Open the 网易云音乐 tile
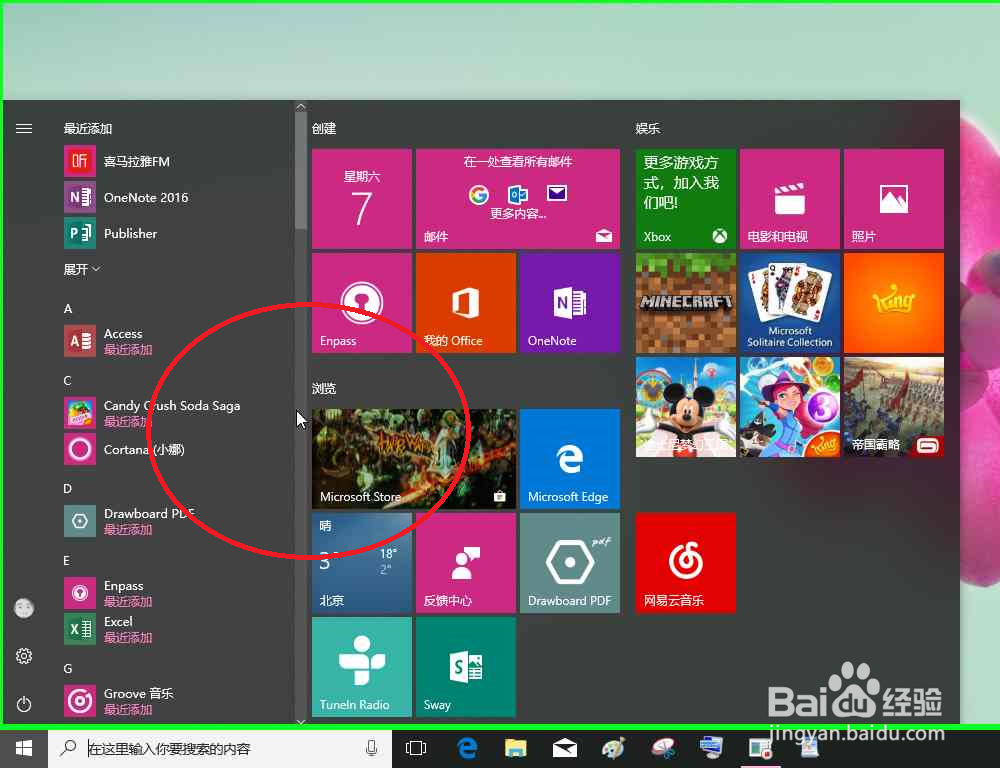 686,563
